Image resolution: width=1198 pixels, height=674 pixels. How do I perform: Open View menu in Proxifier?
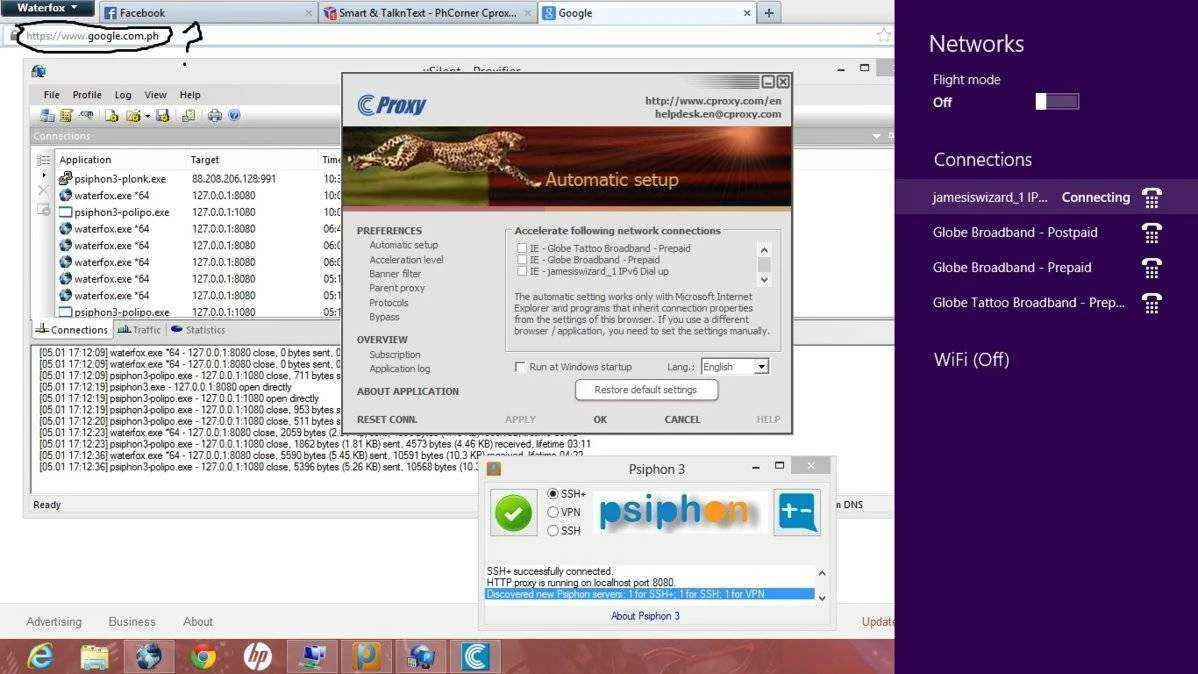point(155,95)
